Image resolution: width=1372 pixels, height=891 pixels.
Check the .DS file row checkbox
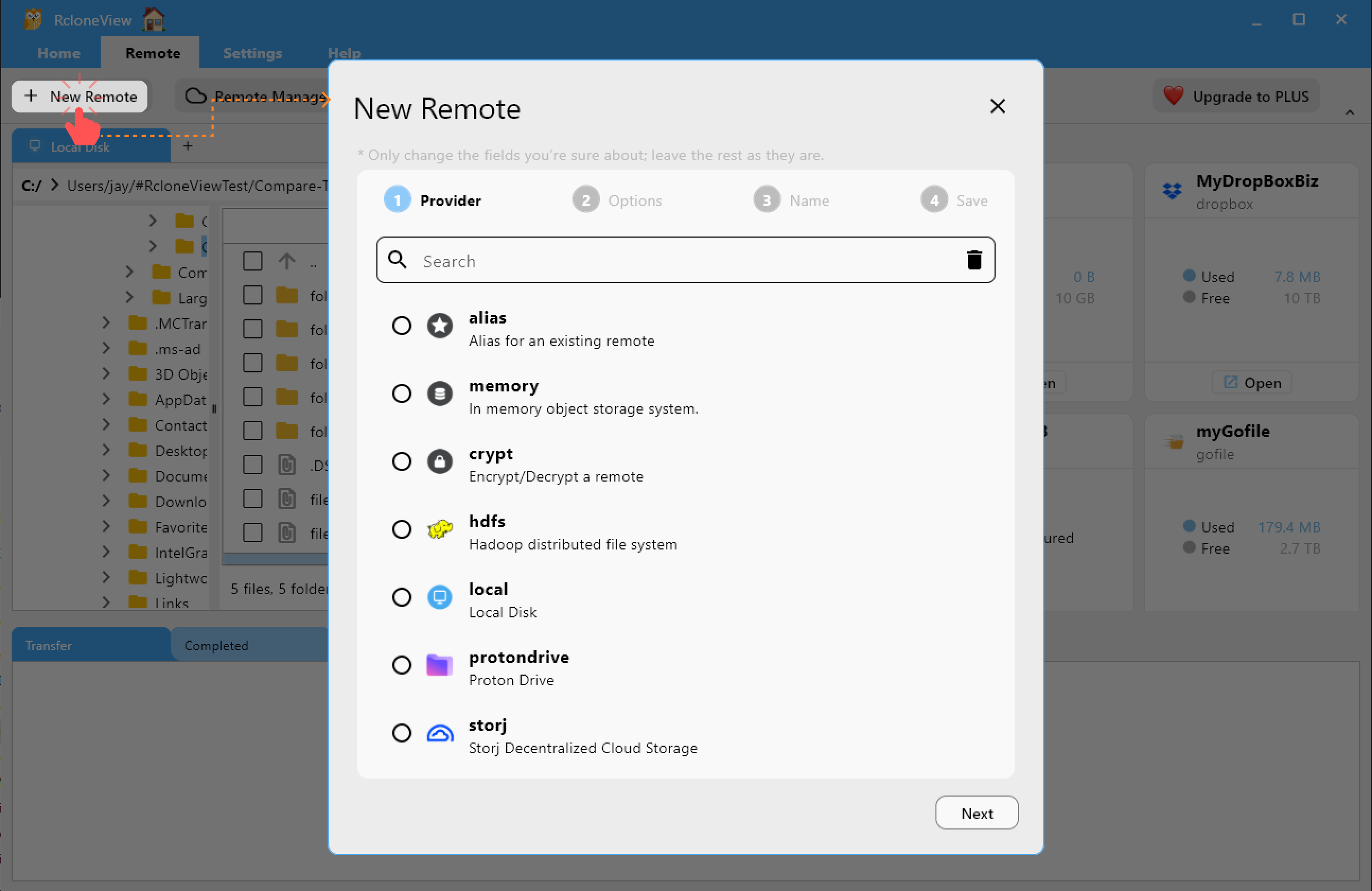(252, 465)
